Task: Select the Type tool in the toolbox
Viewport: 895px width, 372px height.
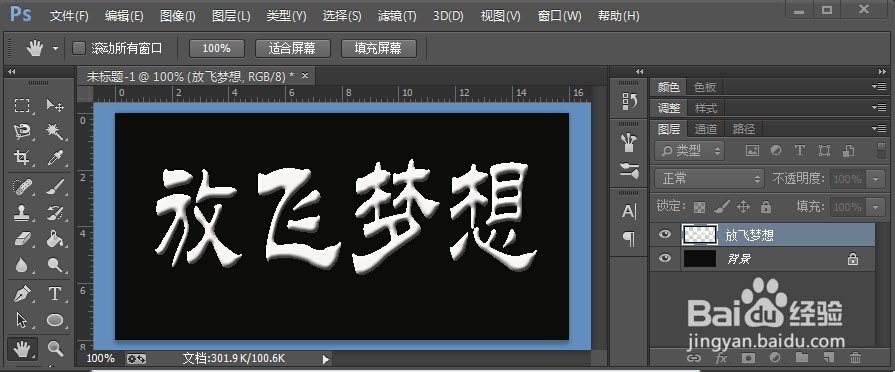Action: click(x=55, y=294)
